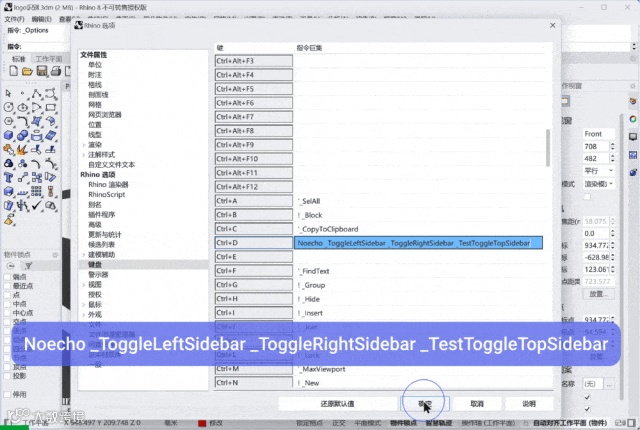Enable the 投影 osnap checkbox
The width and height of the screenshot is (640, 430).
pyautogui.click(x=7, y=376)
